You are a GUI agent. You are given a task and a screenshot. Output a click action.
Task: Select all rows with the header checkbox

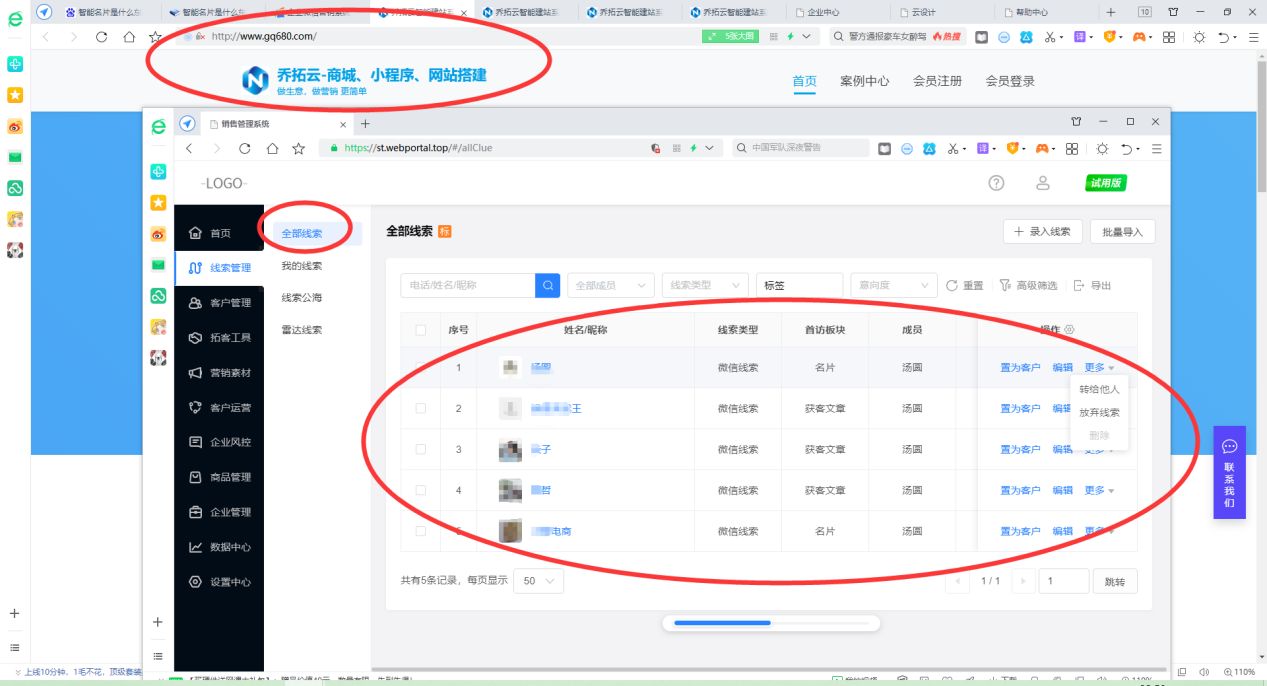[420, 330]
